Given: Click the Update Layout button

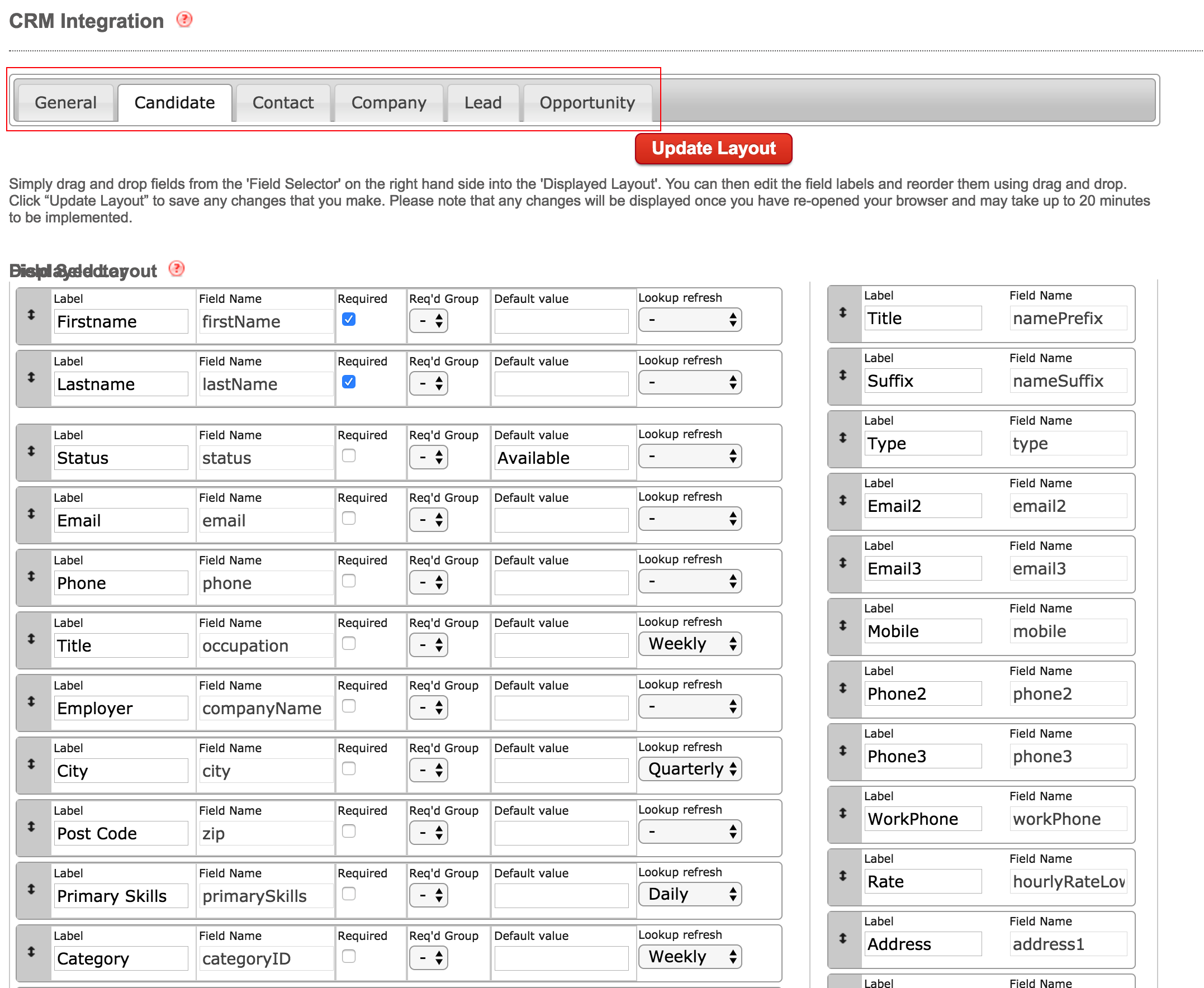Looking at the screenshot, I should click(713, 149).
